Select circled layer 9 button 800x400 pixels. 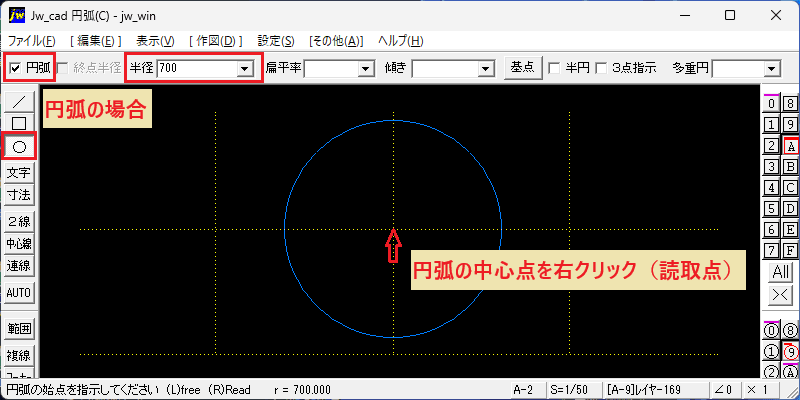point(790,352)
